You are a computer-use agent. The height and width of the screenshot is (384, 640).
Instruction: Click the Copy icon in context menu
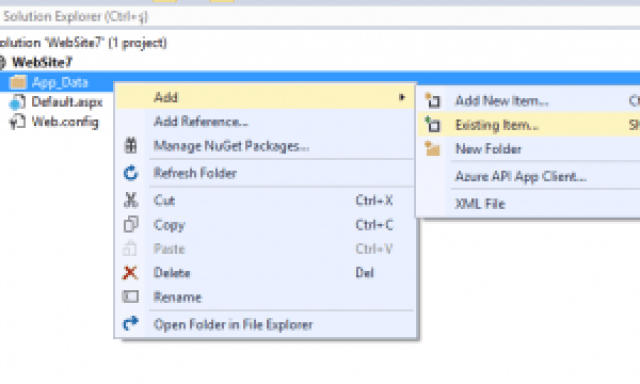click(x=131, y=224)
